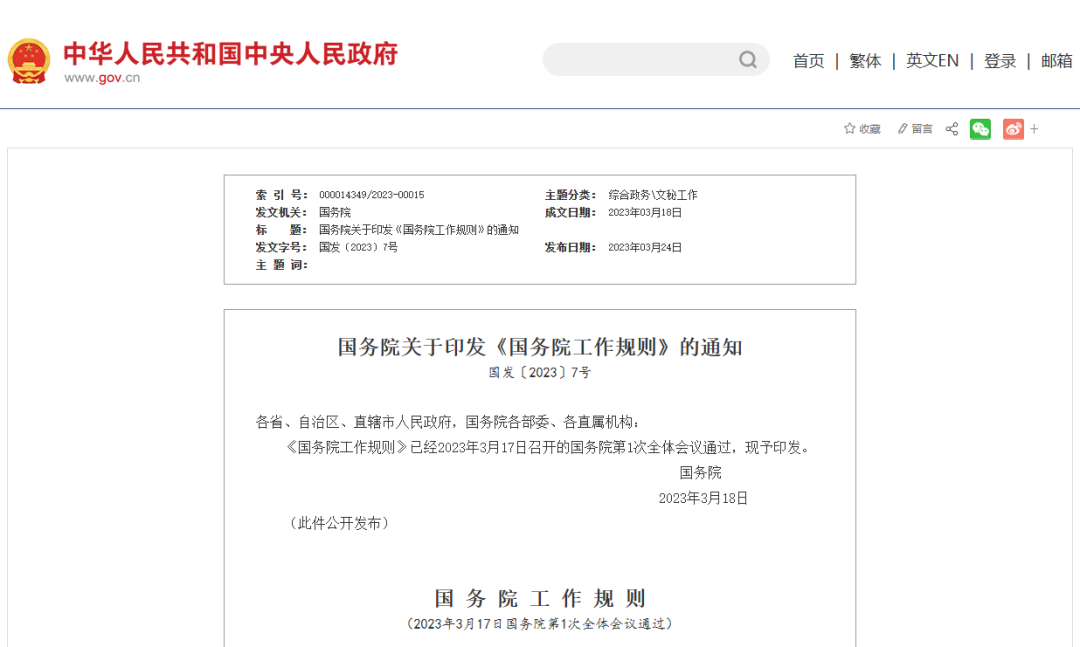
Task: Click the national emblem logo
Action: coord(29,61)
